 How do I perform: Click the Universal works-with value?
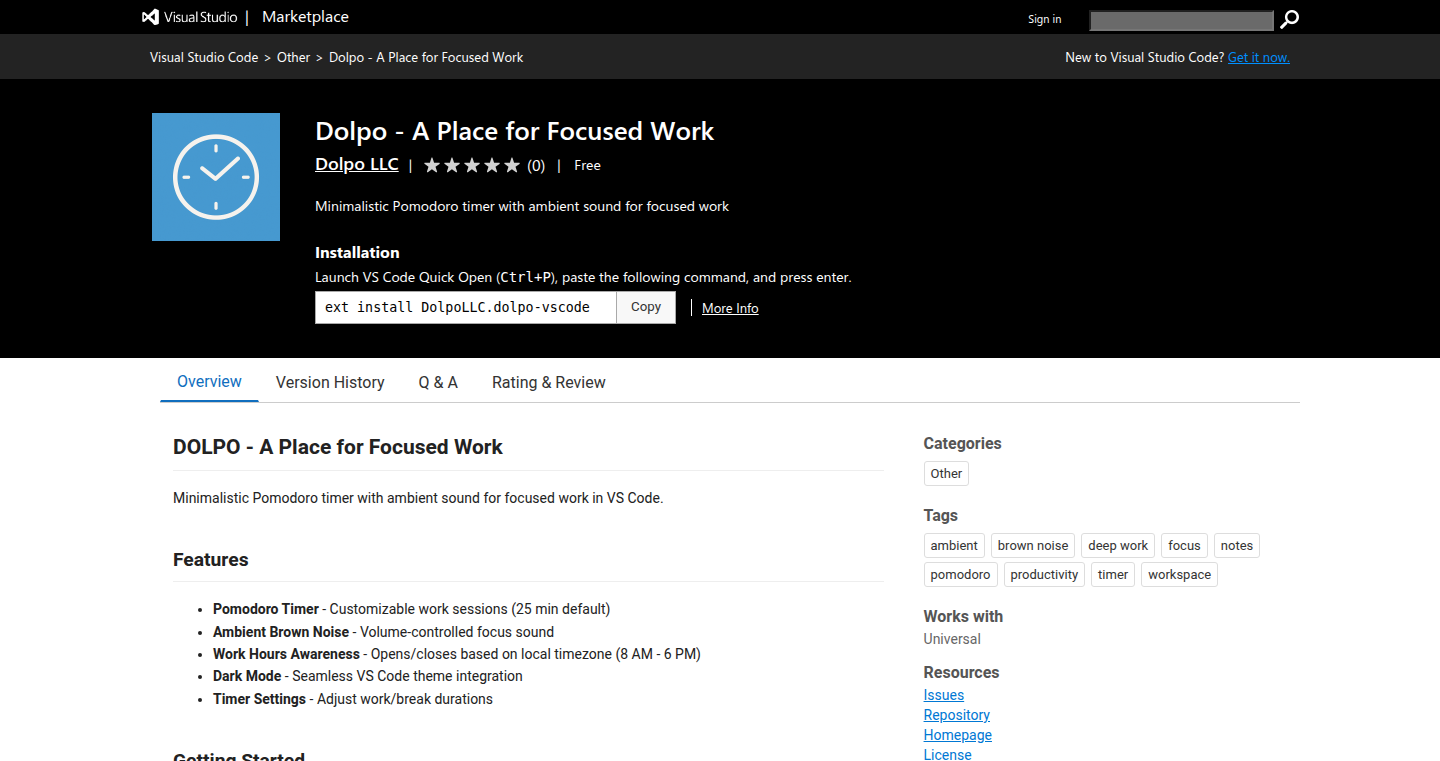pos(952,639)
